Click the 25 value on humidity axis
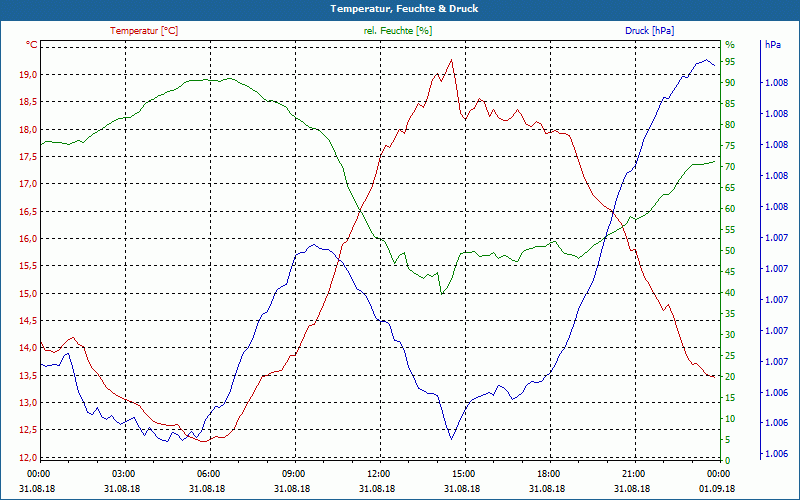 [x=730, y=356]
